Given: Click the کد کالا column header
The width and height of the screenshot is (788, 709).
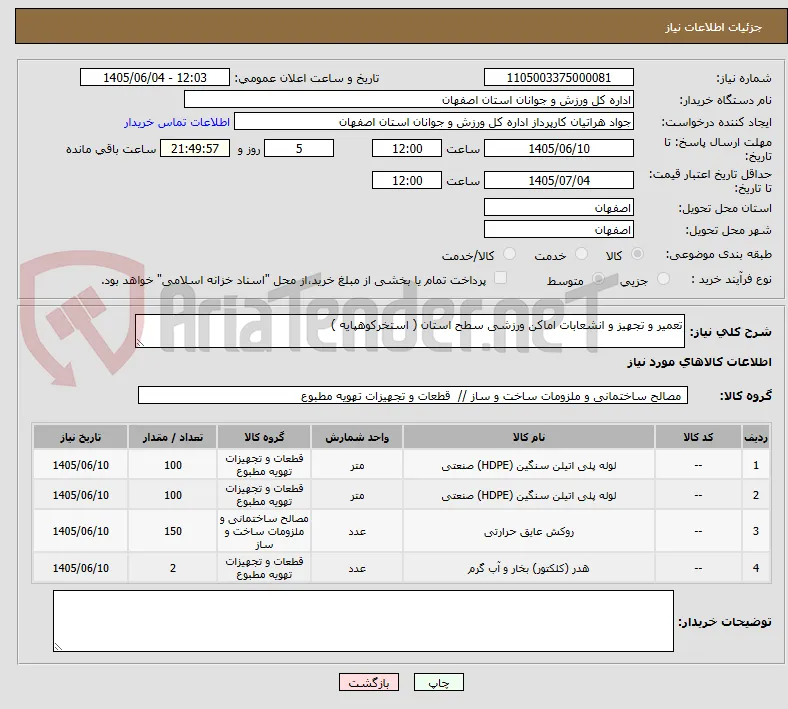Looking at the screenshot, I should [698, 437].
